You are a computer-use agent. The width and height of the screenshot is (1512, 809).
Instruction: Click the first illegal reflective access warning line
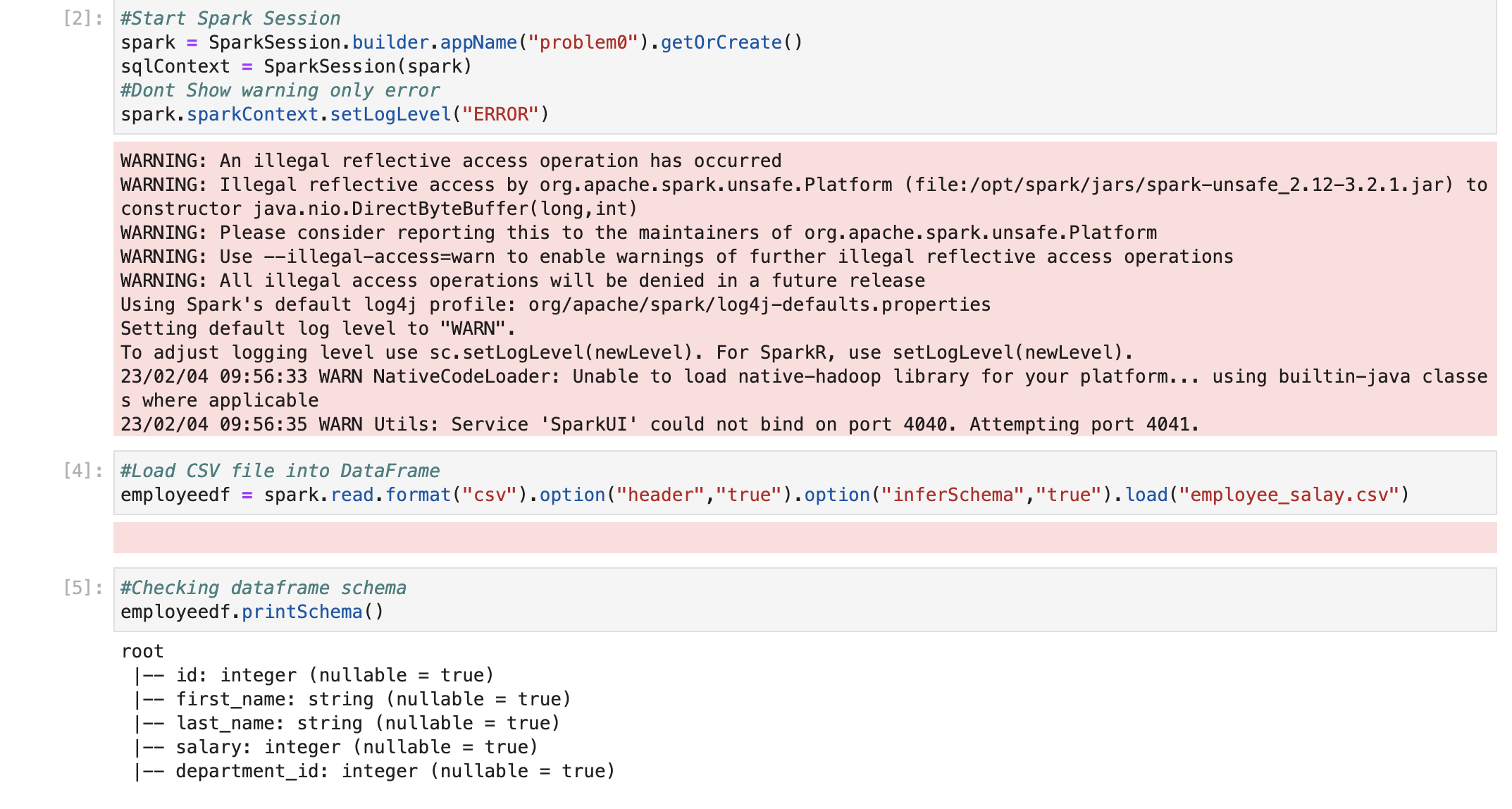[451, 161]
